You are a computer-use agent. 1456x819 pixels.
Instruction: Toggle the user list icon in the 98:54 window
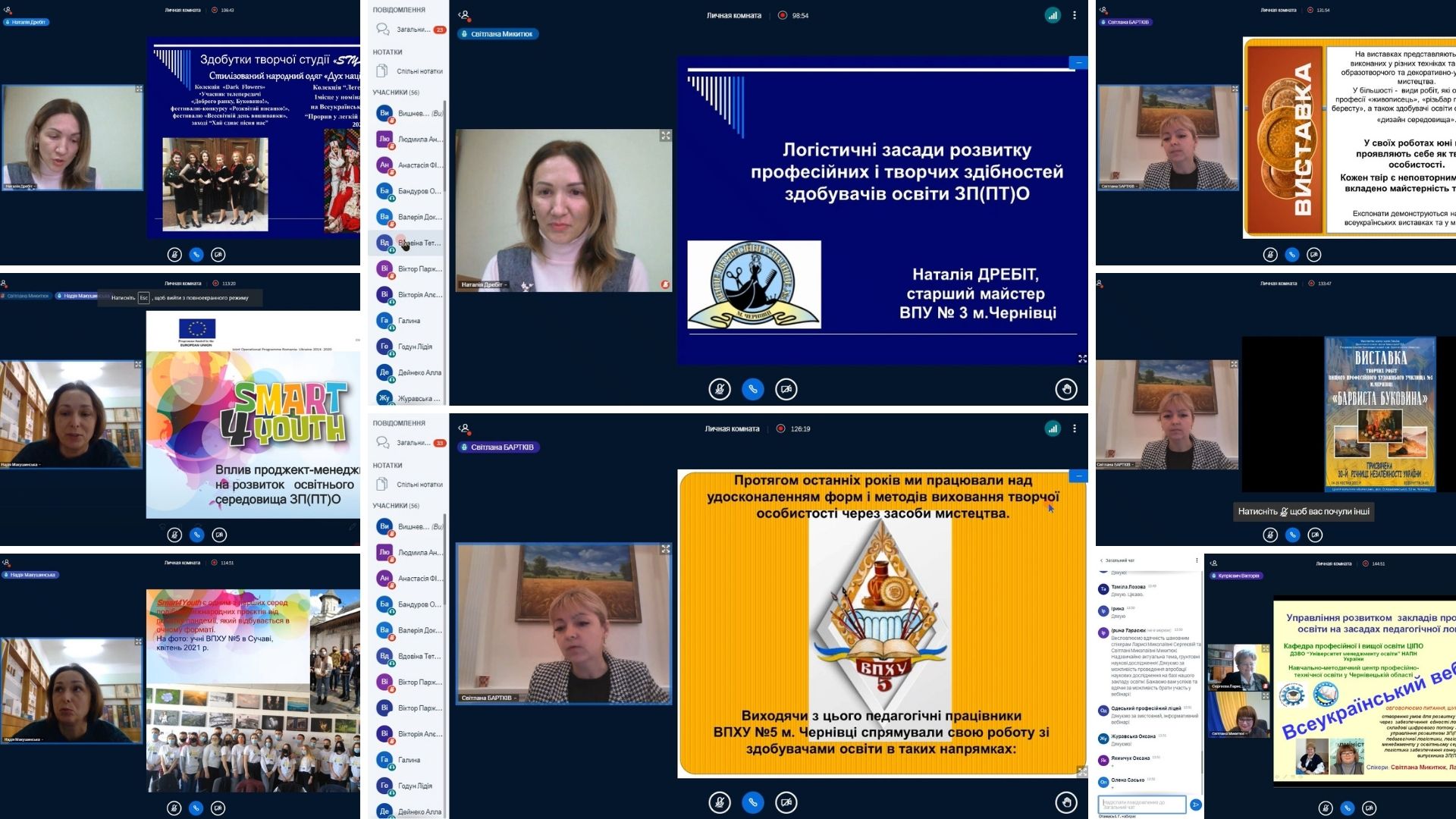click(464, 15)
